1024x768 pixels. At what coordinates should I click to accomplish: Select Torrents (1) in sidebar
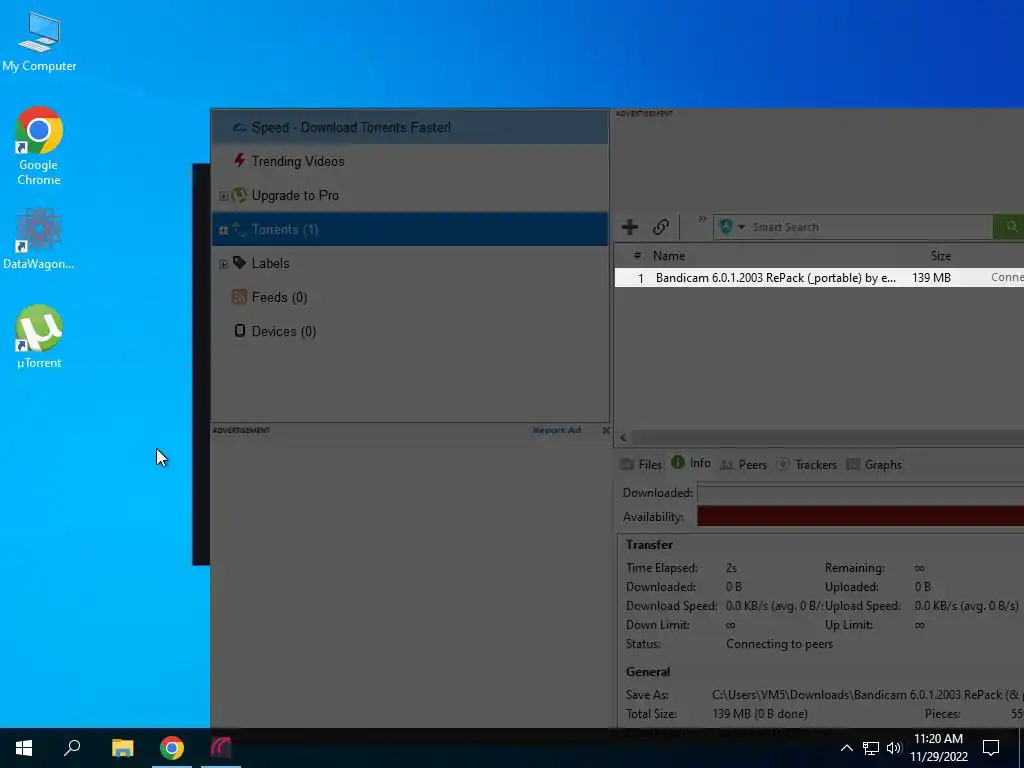[409, 229]
